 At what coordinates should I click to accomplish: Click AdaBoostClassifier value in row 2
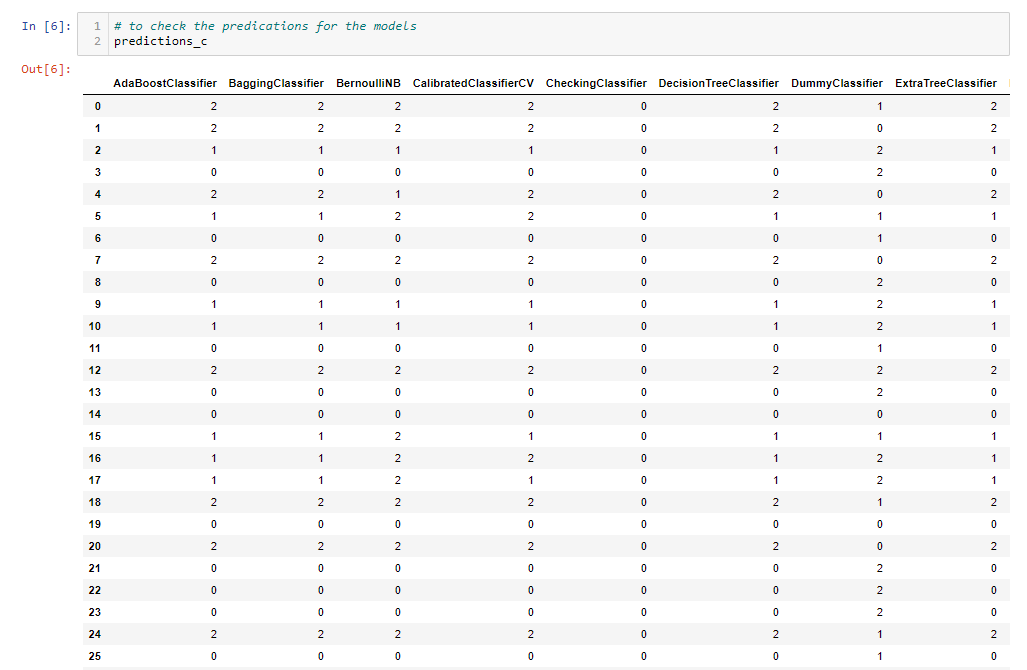pyautogui.click(x=214, y=151)
